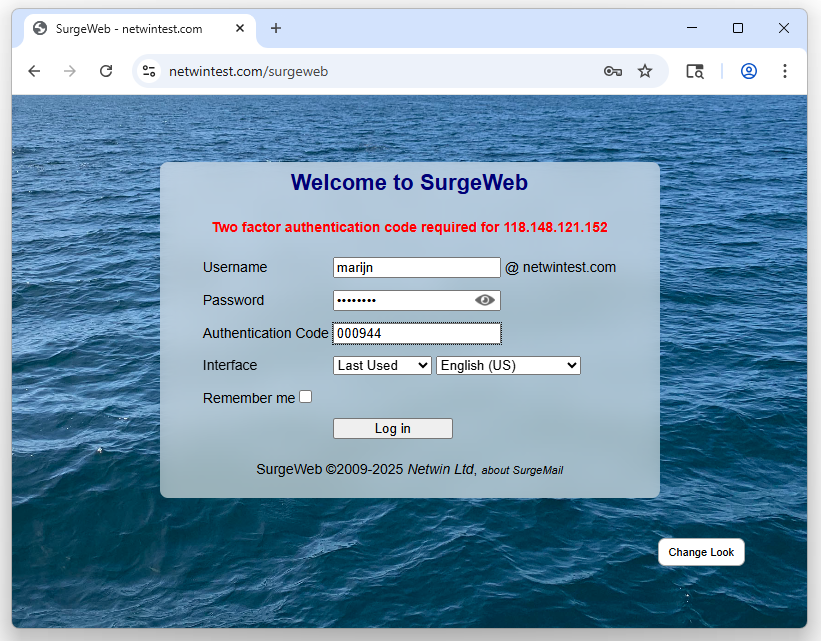The width and height of the screenshot is (821, 641).
Task: Open the Chrome profile avatar icon
Action: (749, 71)
